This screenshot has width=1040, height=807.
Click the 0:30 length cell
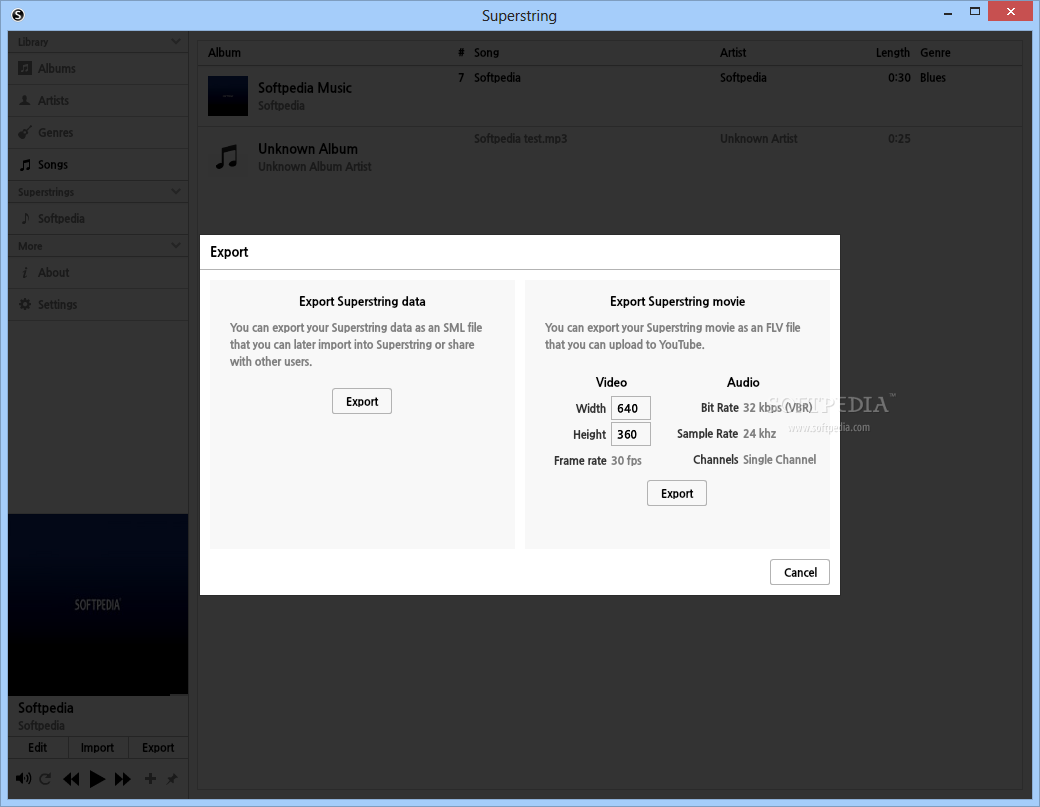pyautogui.click(x=899, y=78)
